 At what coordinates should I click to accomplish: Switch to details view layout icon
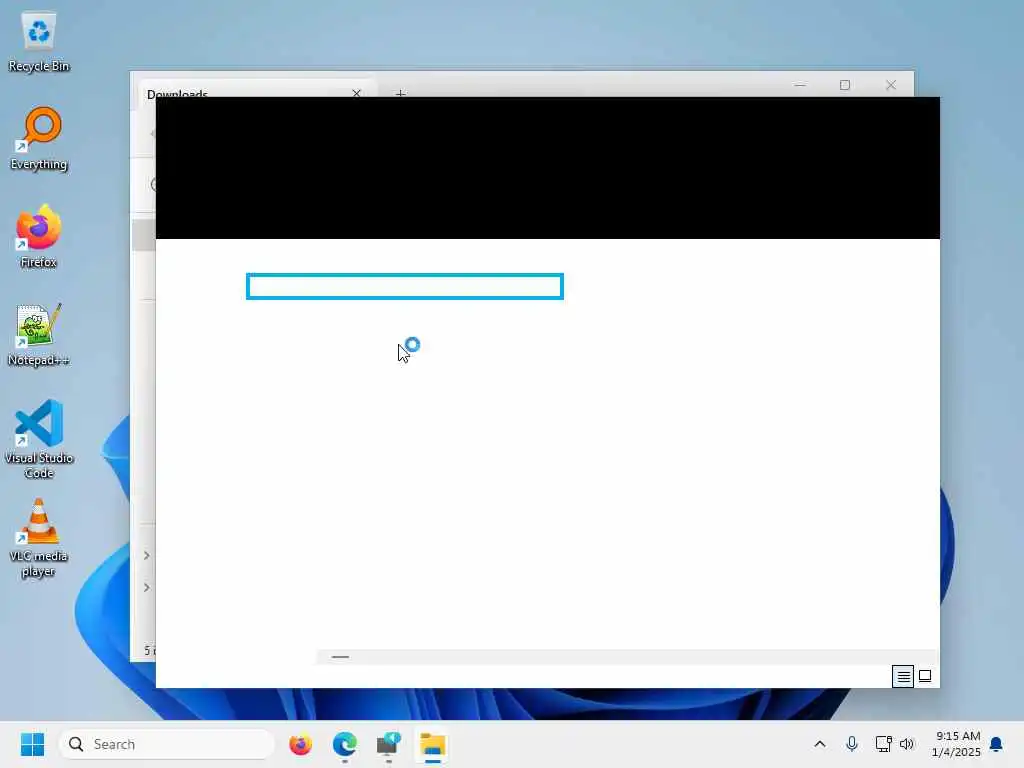coord(903,676)
